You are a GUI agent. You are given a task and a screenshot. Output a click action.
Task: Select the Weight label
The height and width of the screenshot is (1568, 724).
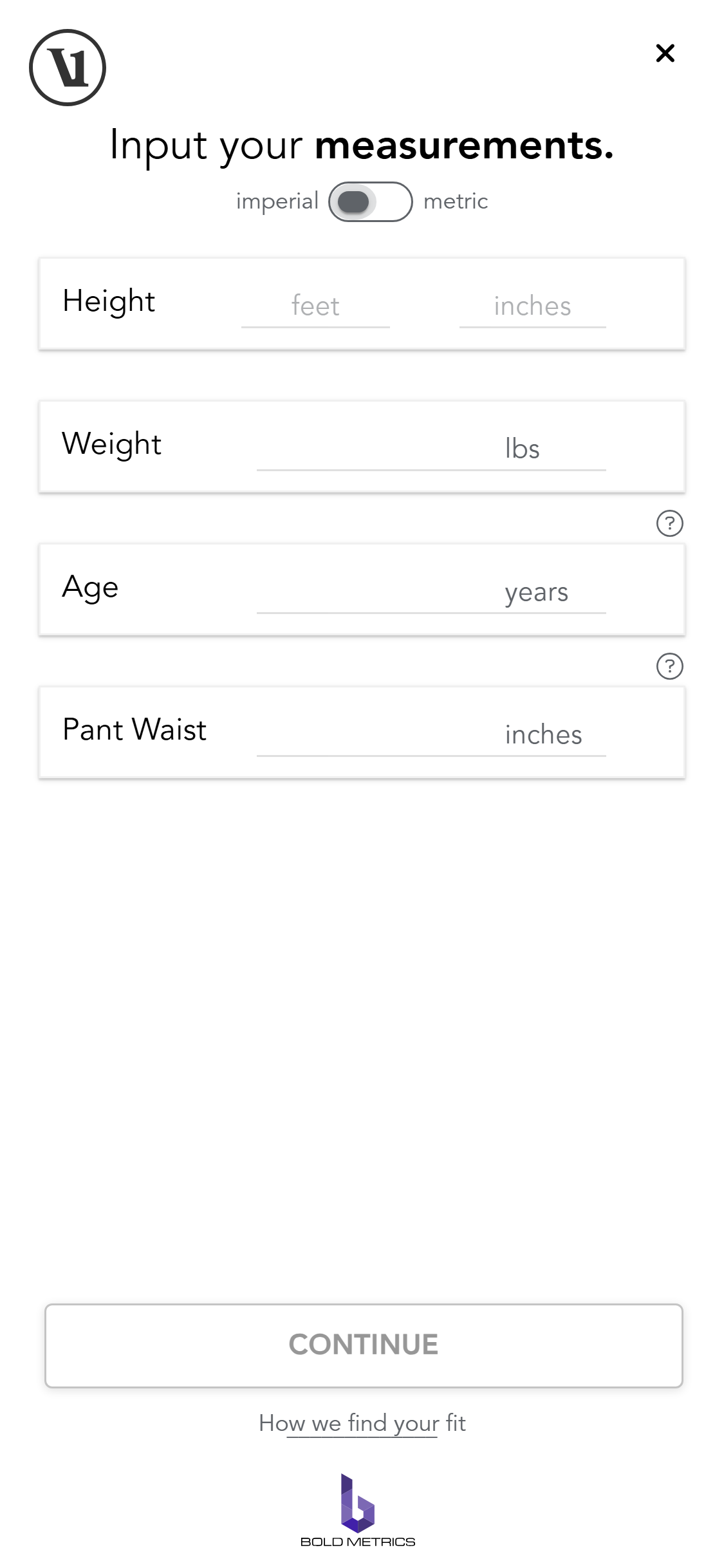point(111,444)
